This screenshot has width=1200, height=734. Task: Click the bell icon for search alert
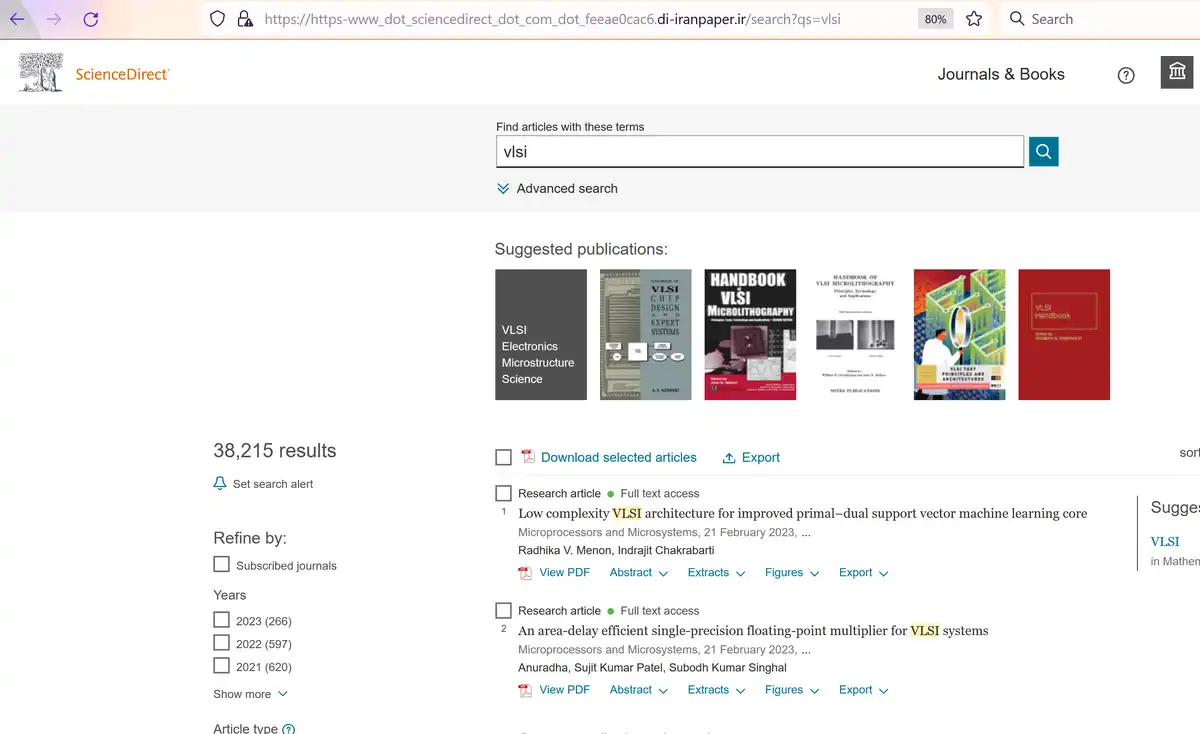pos(220,483)
